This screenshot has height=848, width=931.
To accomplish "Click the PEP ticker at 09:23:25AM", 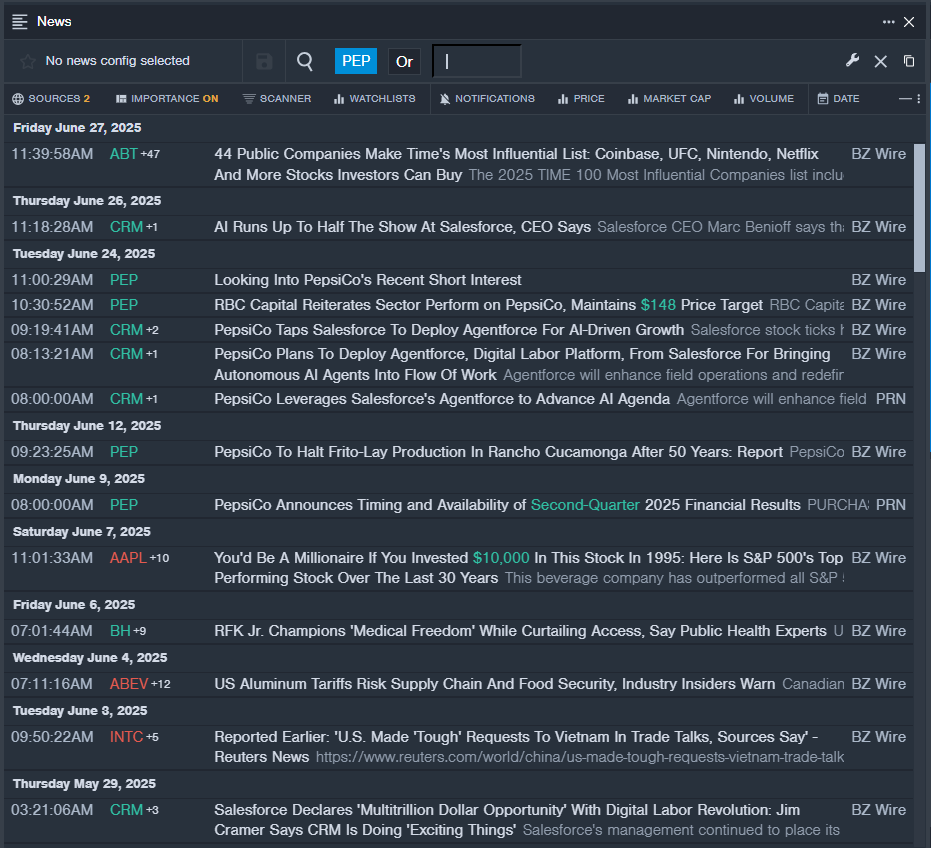I will (x=124, y=452).
